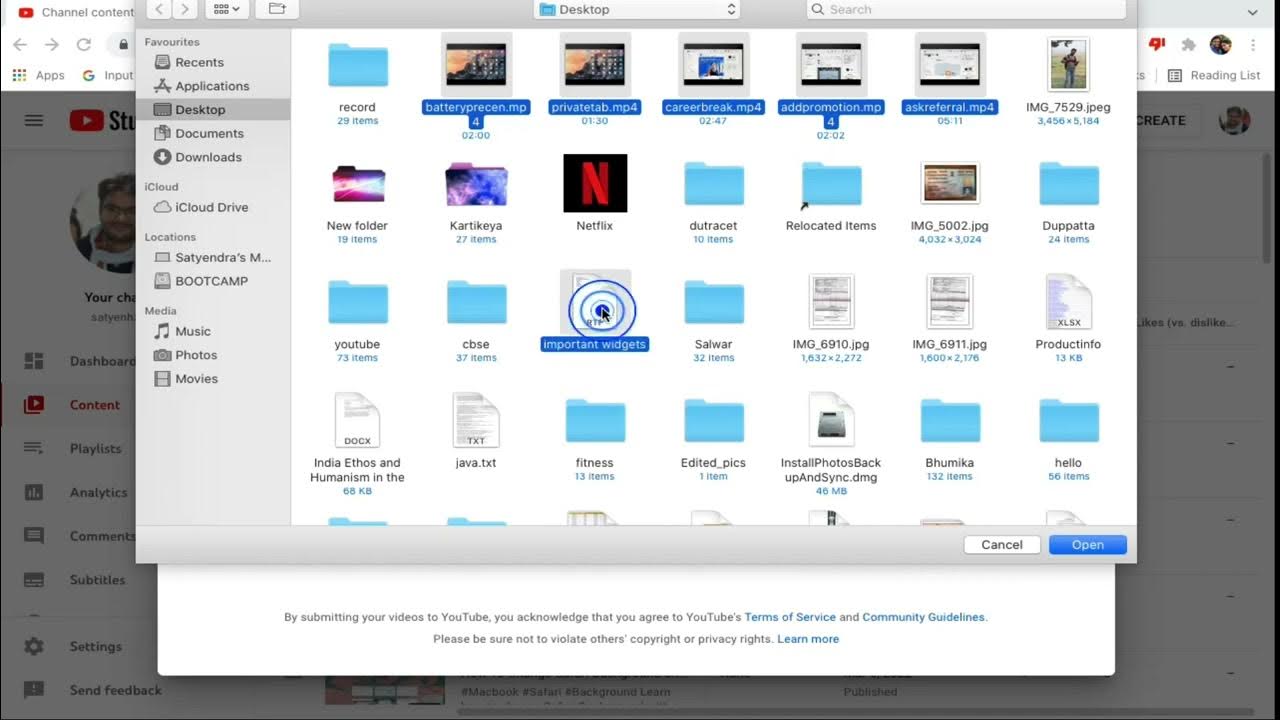Viewport: 1280px width, 720px height.
Task: Select the Kartikeya folder icon
Action: pos(476,184)
